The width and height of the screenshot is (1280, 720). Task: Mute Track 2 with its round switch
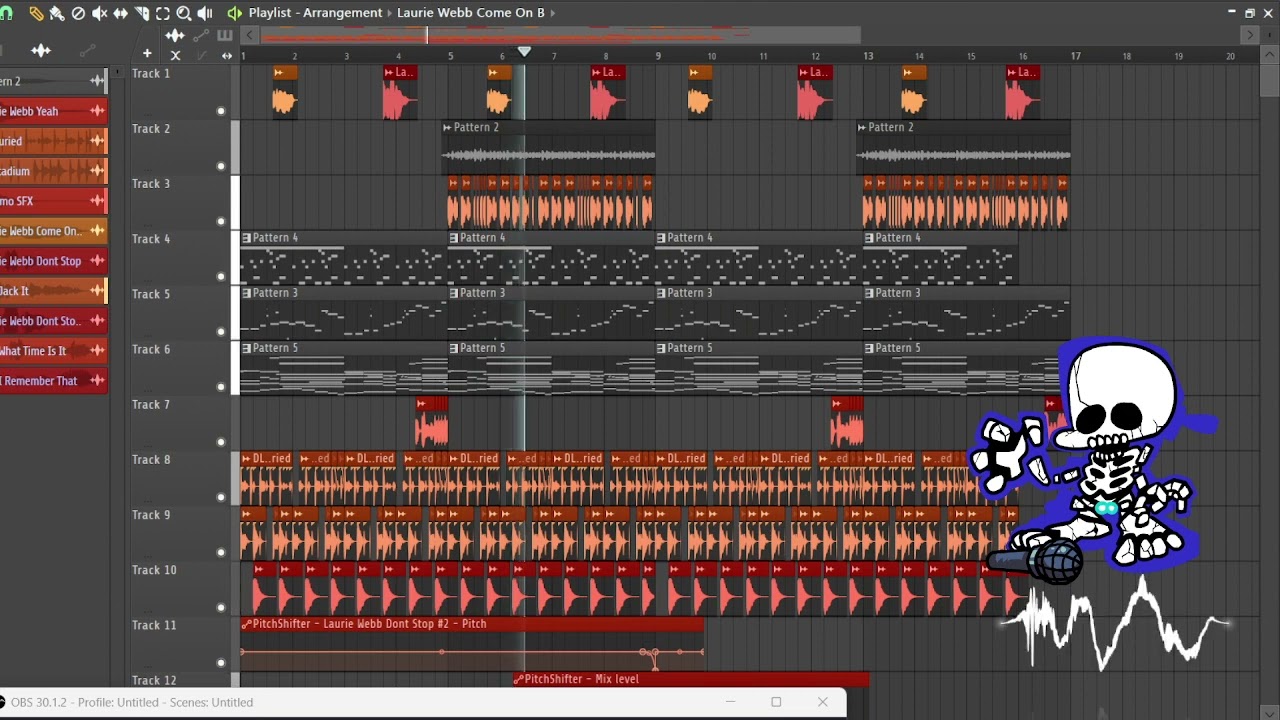[221, 166]
